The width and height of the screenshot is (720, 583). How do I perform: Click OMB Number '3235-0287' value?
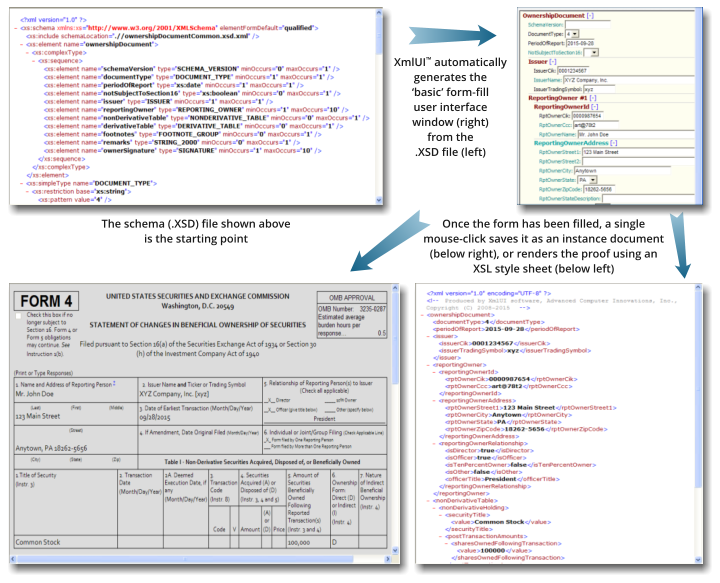coord(372,309)
